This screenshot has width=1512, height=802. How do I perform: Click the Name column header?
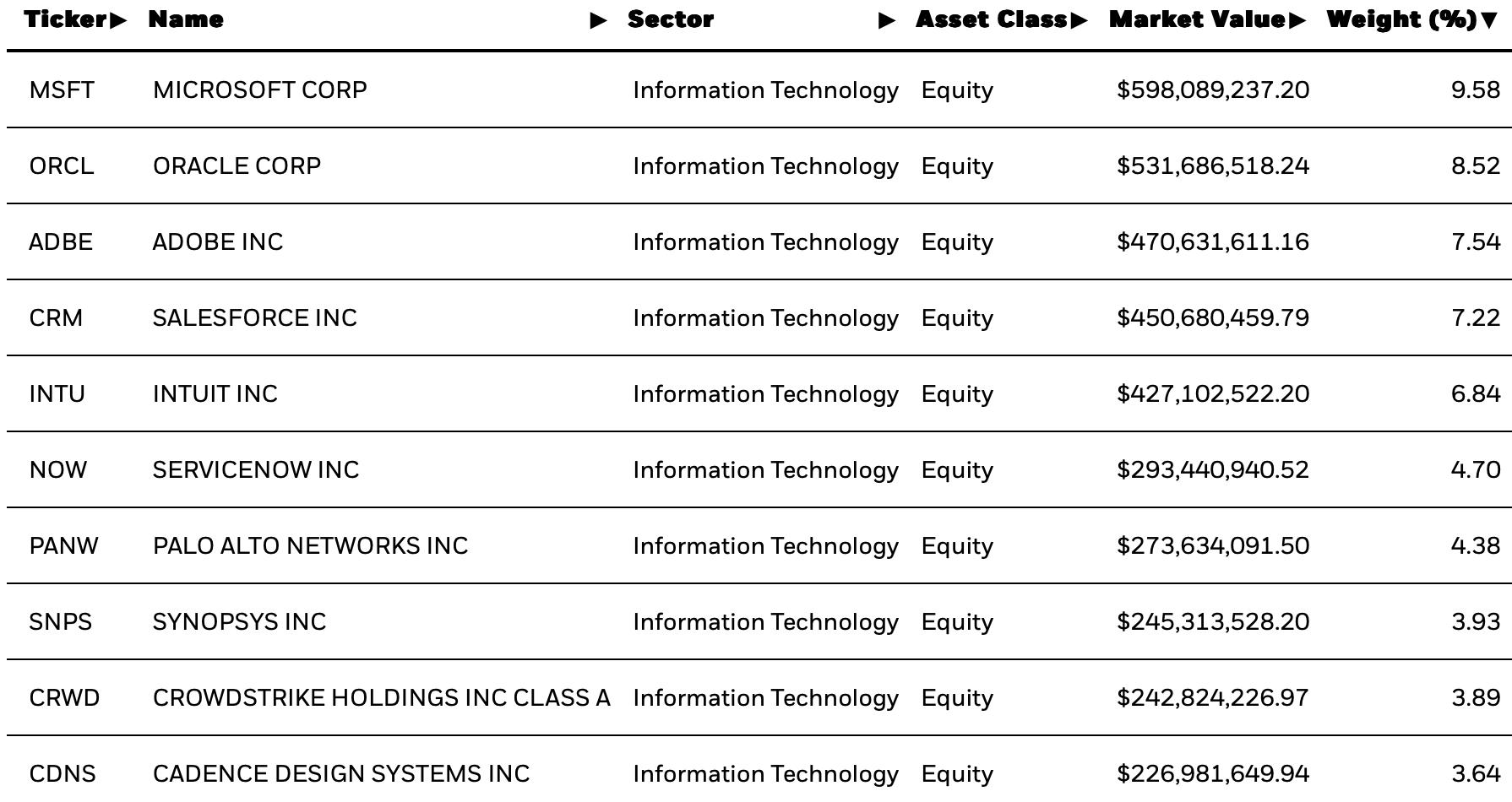[x=186, y=19]
